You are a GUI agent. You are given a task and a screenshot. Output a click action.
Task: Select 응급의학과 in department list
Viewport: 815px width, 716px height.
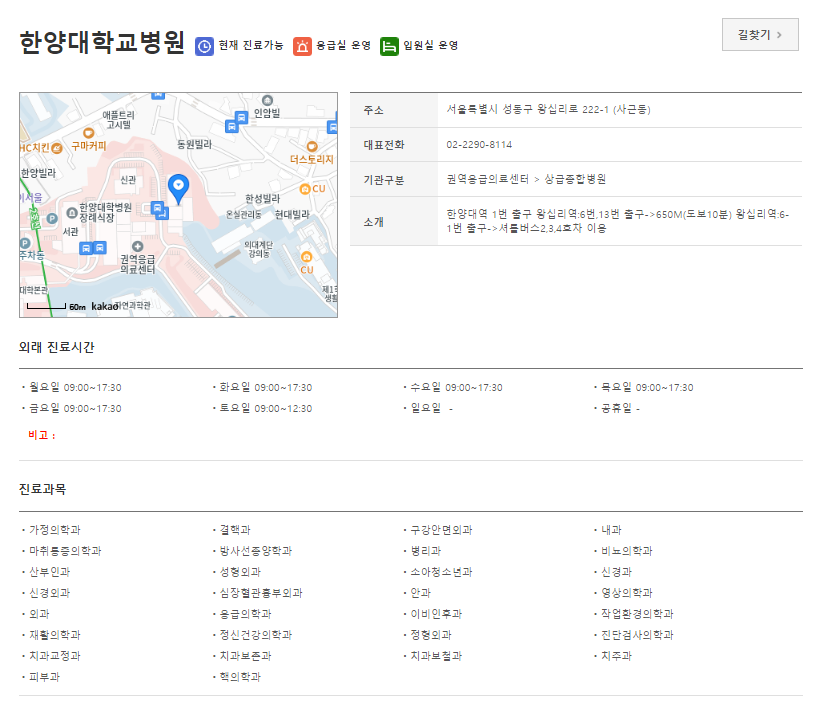coord(245,614)
